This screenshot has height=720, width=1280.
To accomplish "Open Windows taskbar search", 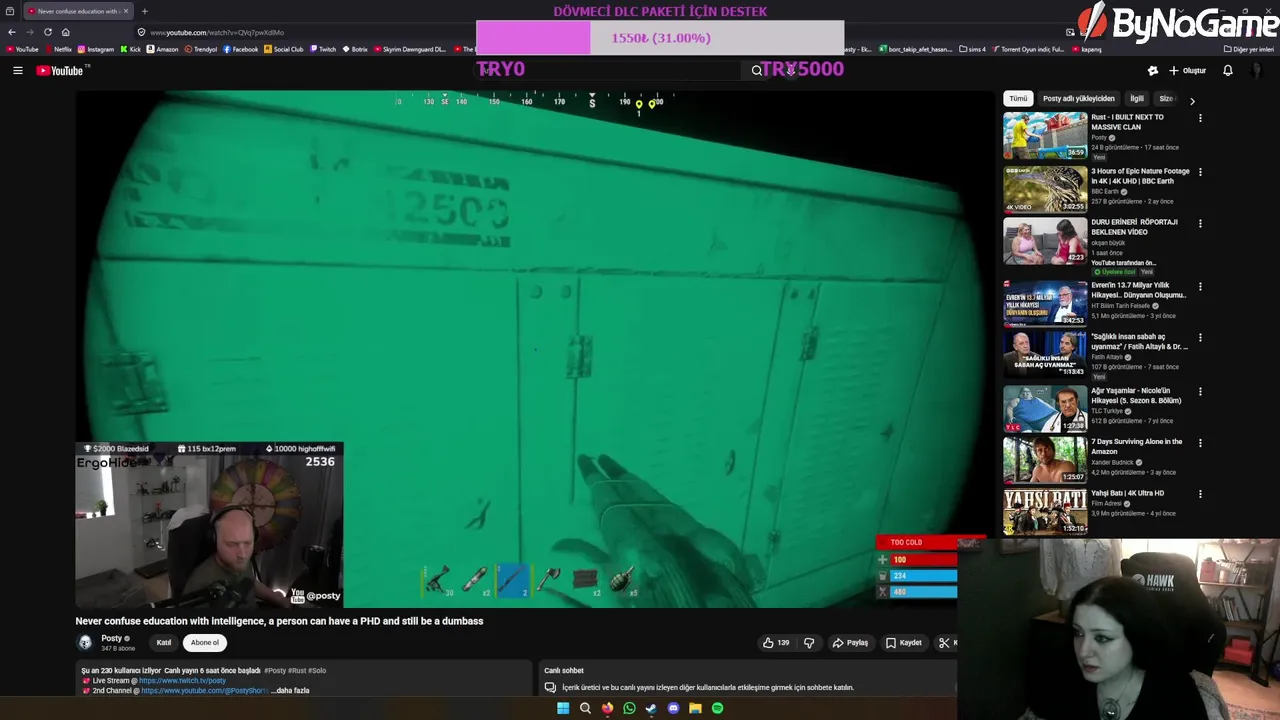I will pos(585,708).
